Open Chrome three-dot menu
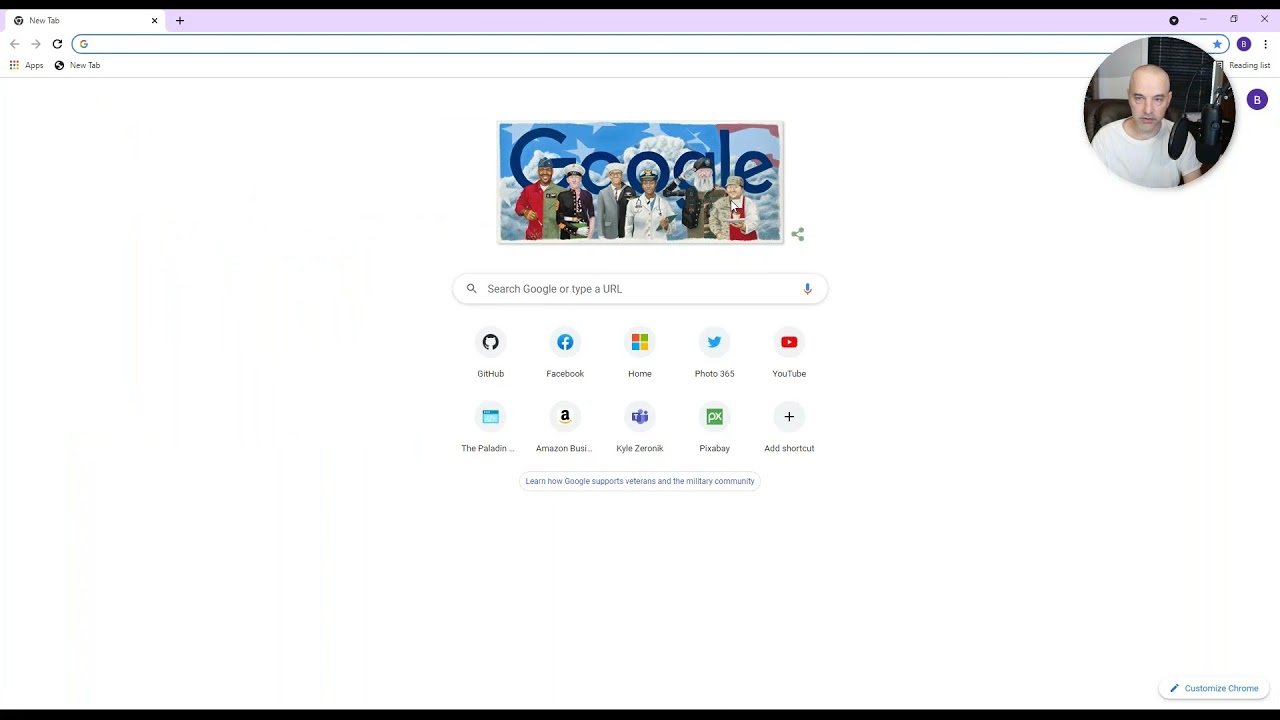 (1265, 44)
